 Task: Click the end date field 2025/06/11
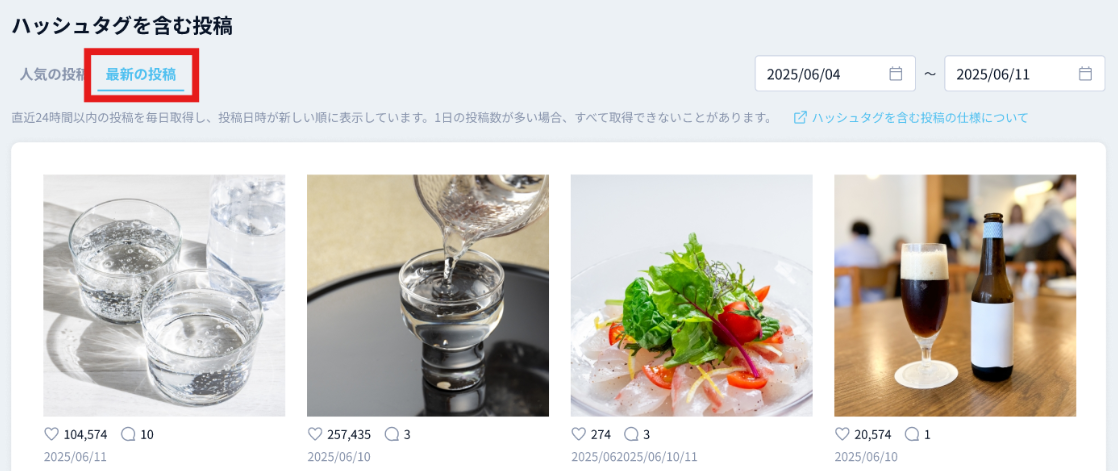point(1025,73)
